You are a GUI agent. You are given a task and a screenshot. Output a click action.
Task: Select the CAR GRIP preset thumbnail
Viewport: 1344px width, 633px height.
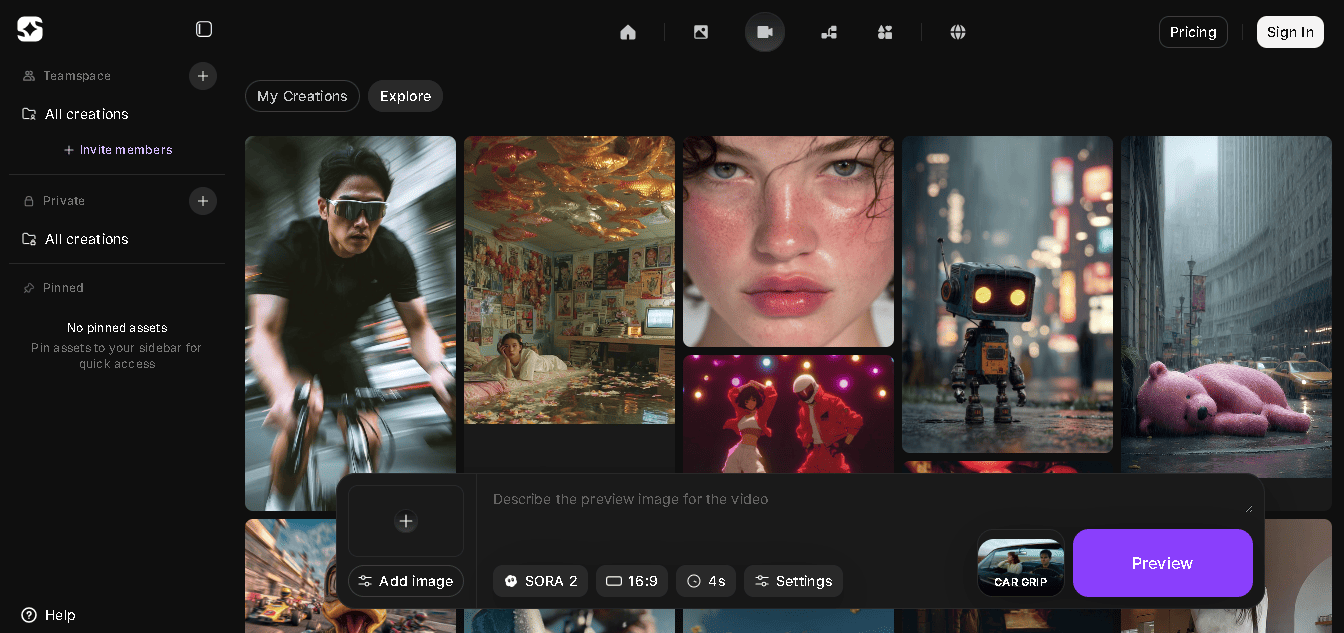1020,565
